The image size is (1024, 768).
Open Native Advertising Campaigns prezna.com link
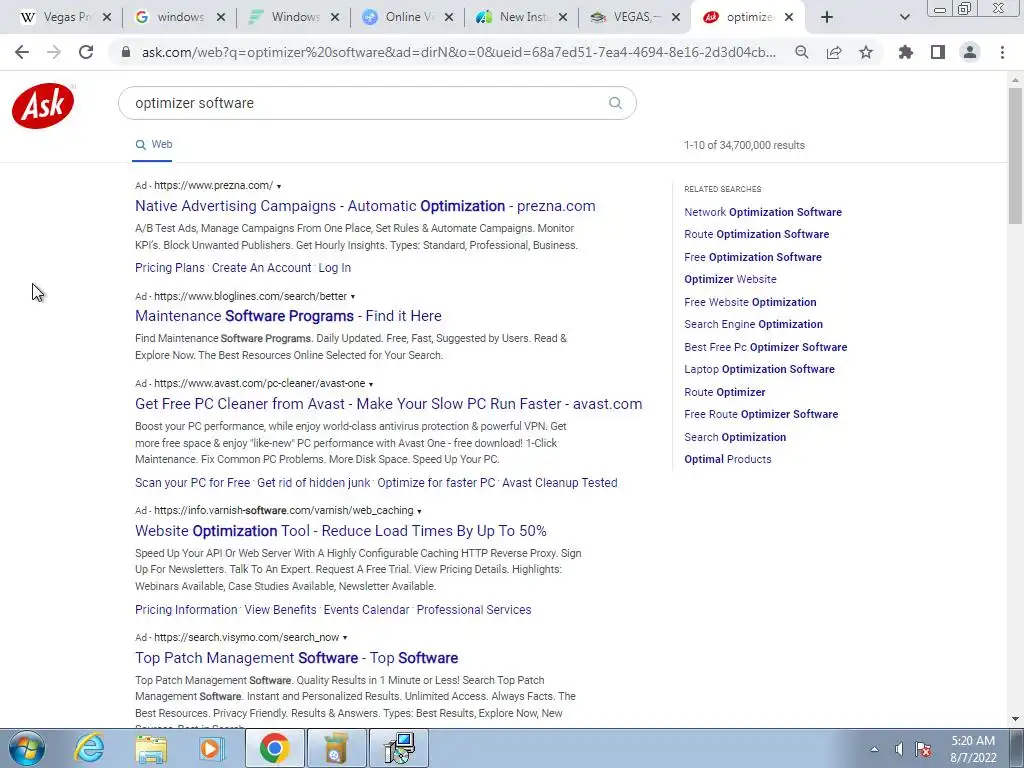click(365, 206)
